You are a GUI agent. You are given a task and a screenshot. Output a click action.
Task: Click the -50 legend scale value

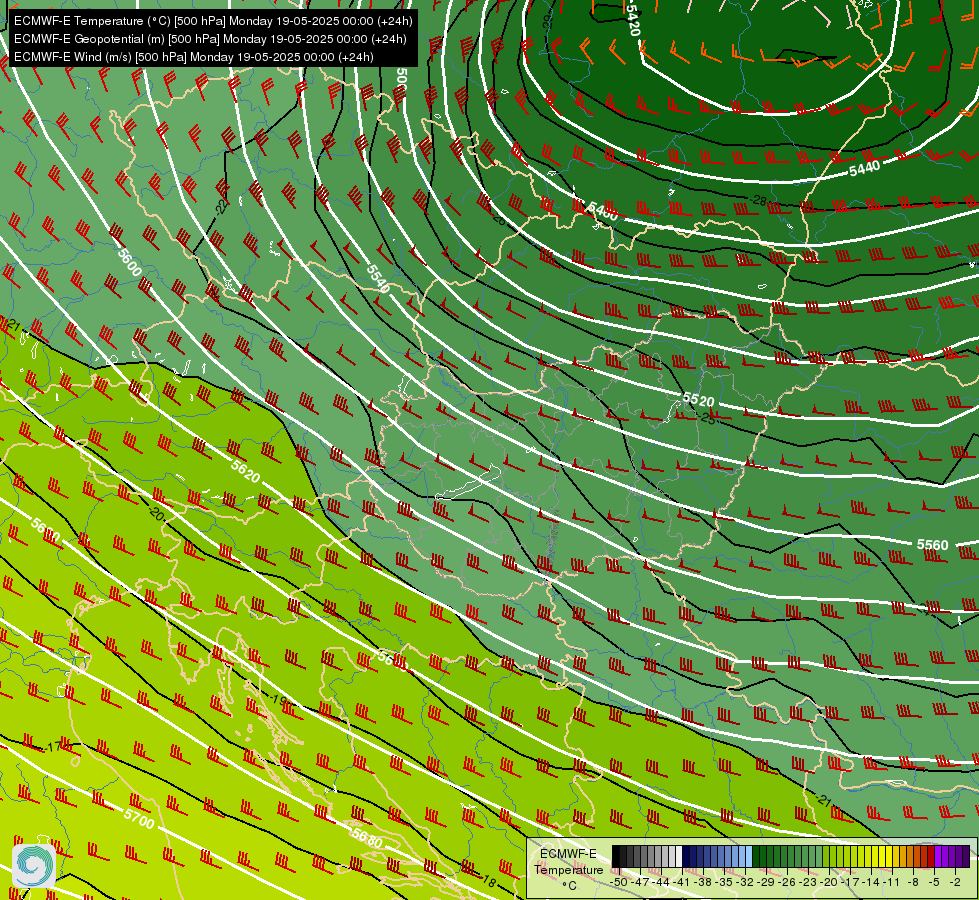click(x=619, y=883)
